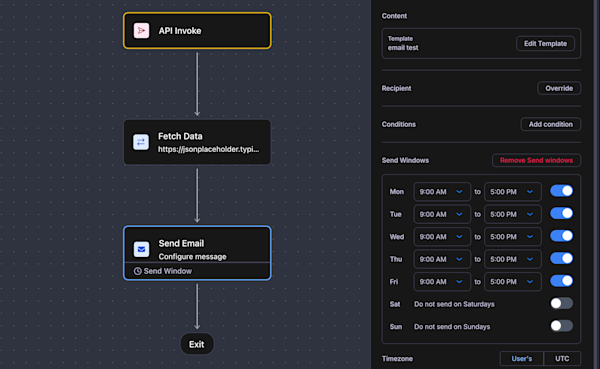Click the Conditions section label
Viewport: 600px width, 369px height.
pos(399,124)
